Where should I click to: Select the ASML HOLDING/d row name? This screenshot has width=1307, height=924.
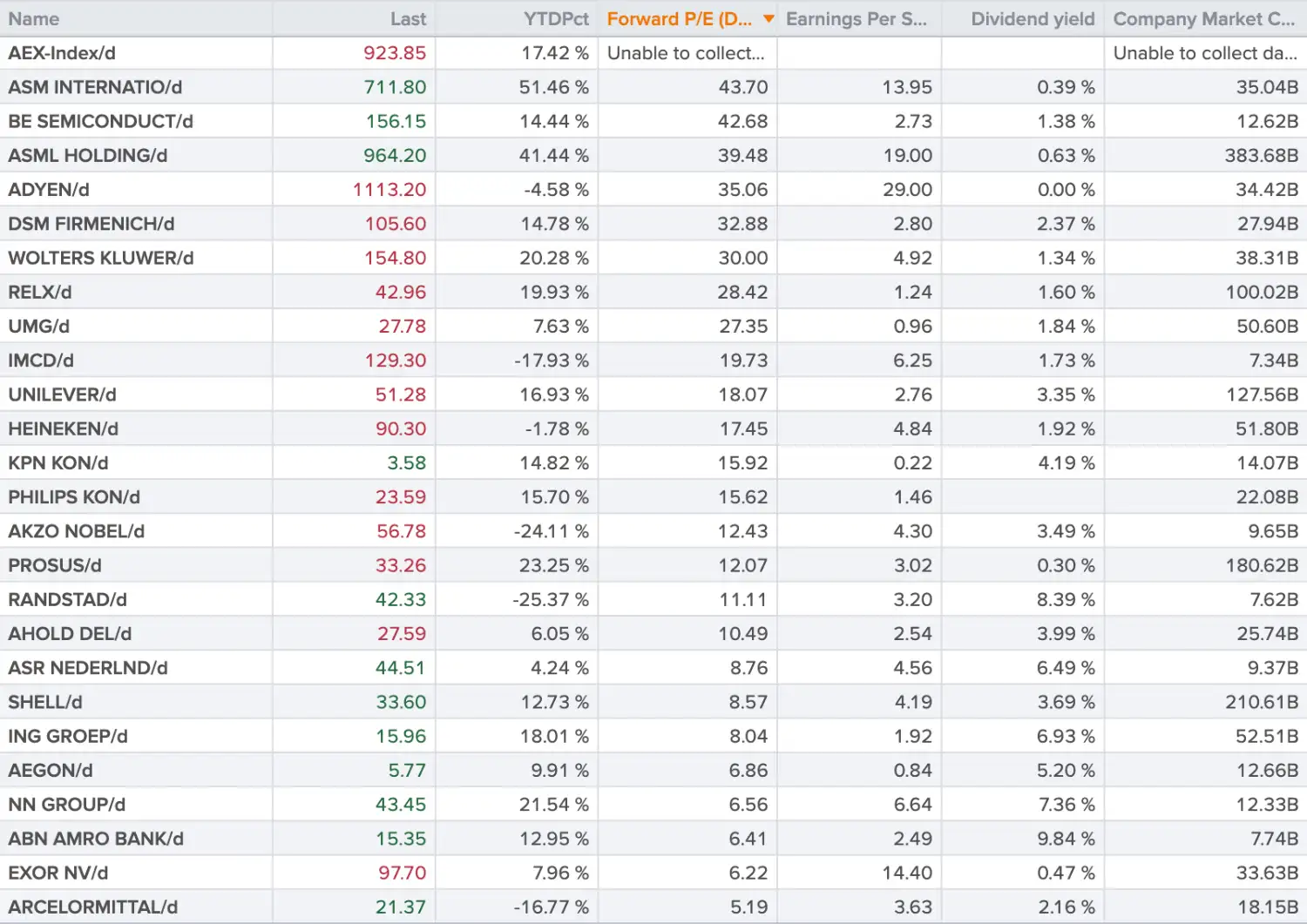point(88,156)
